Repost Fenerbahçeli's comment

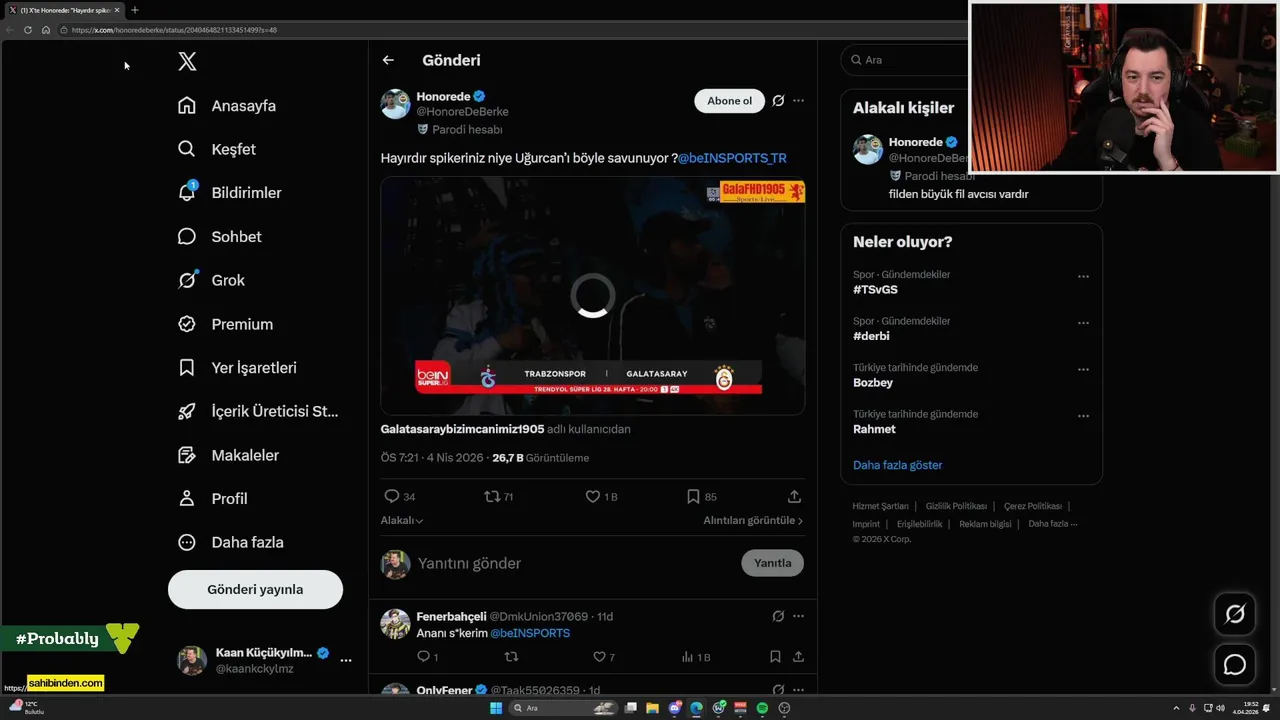pos(512,657)
